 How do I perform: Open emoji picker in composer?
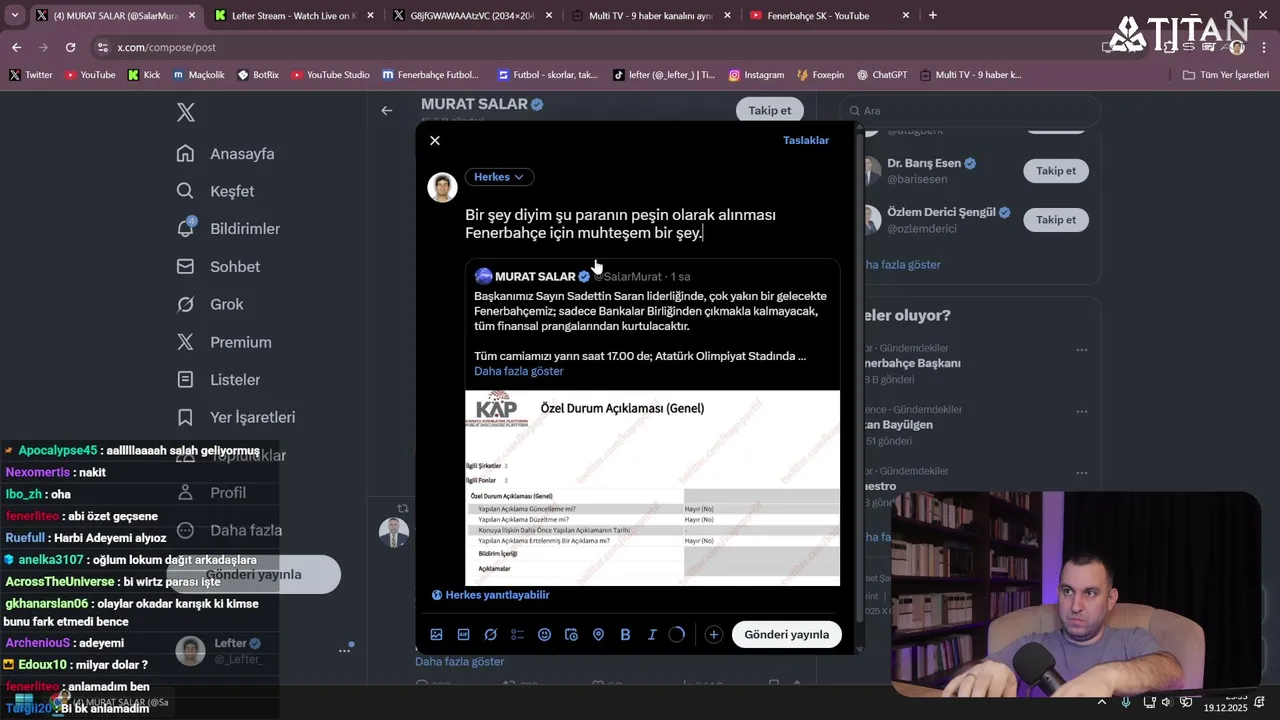(x=545, y=635)
